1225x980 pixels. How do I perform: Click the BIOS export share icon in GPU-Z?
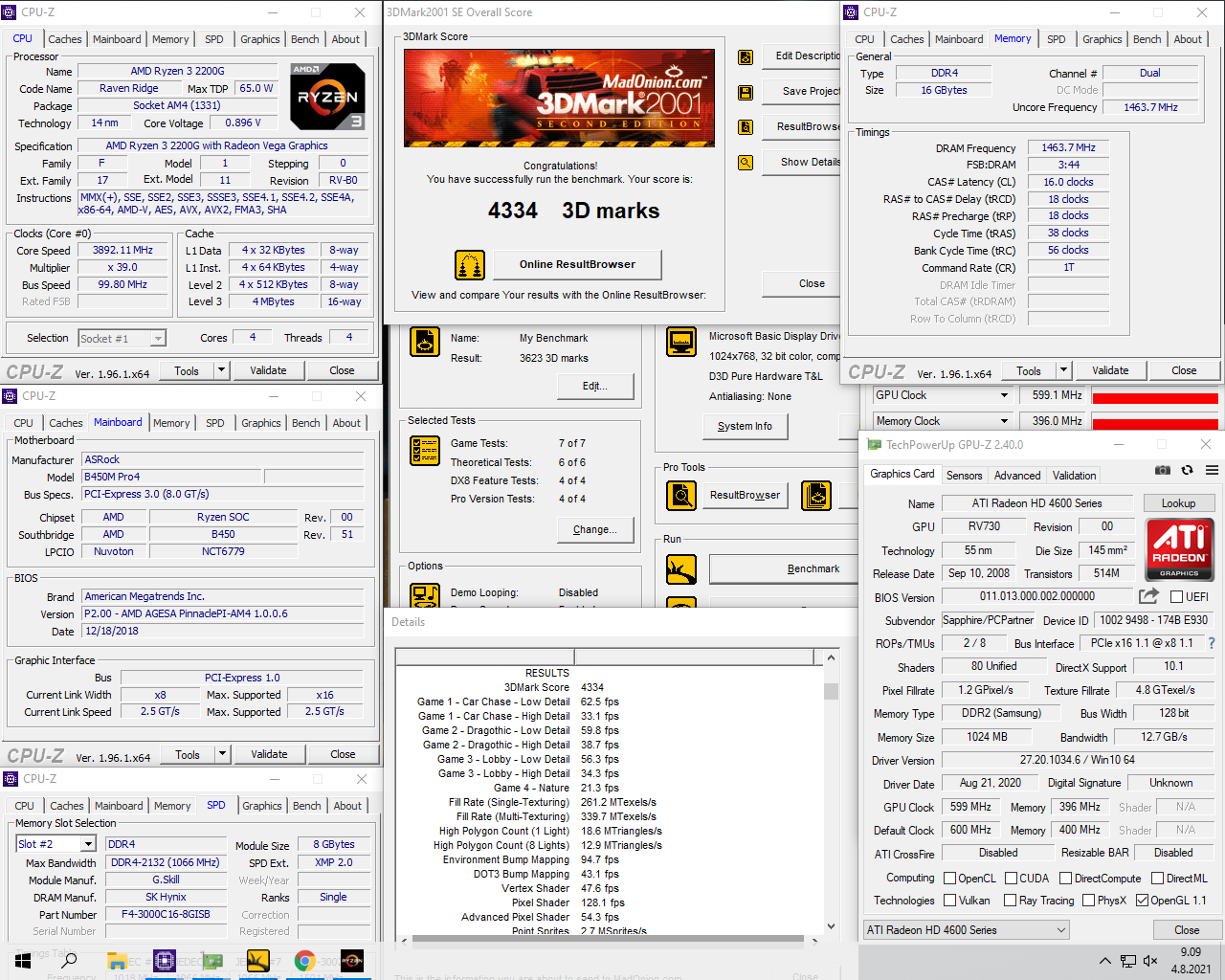pyautogui.click(x=1148, y=596)
